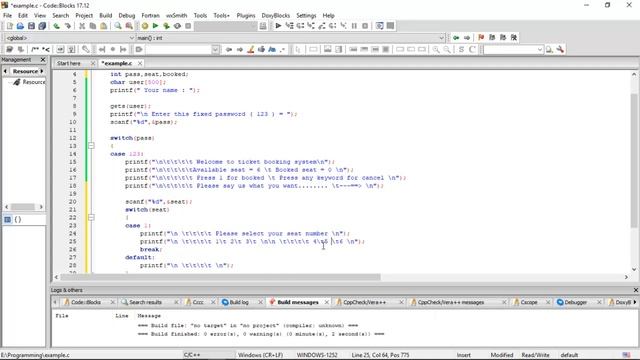Open the Plugins menu
Viewport: 640px width, 360px height.
[246, 16]
